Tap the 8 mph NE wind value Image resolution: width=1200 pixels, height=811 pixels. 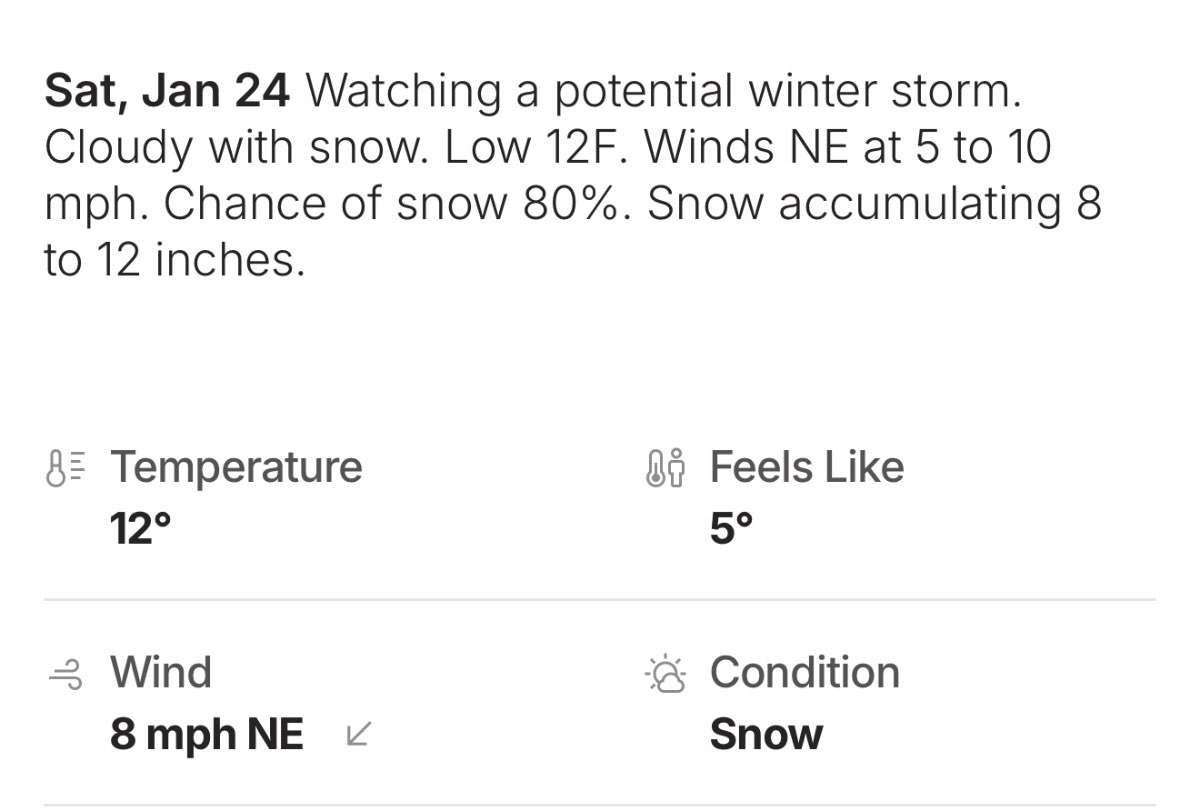tap(206, 735)
